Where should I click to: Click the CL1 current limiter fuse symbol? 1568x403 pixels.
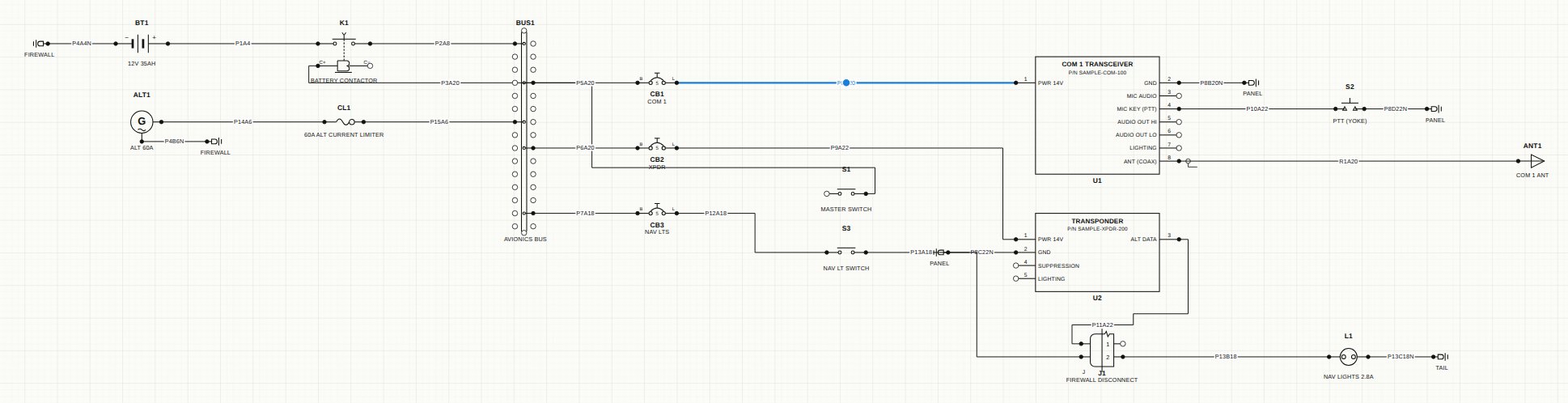[344, 121]
